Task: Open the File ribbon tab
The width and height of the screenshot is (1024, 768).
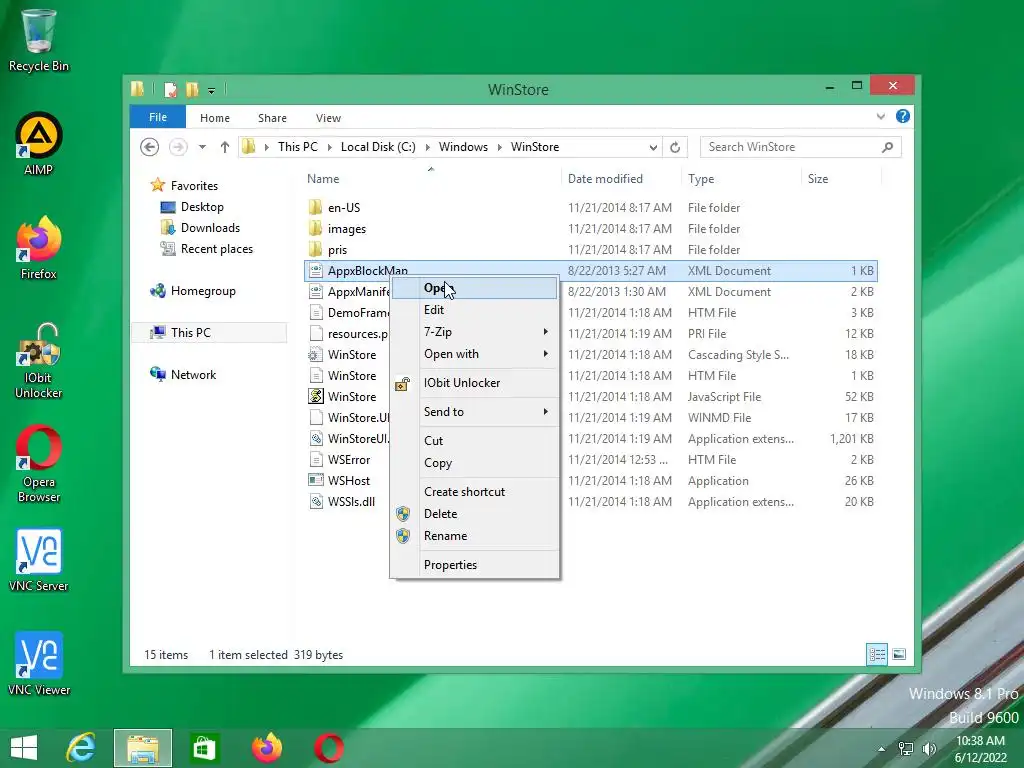Action: 158,117
